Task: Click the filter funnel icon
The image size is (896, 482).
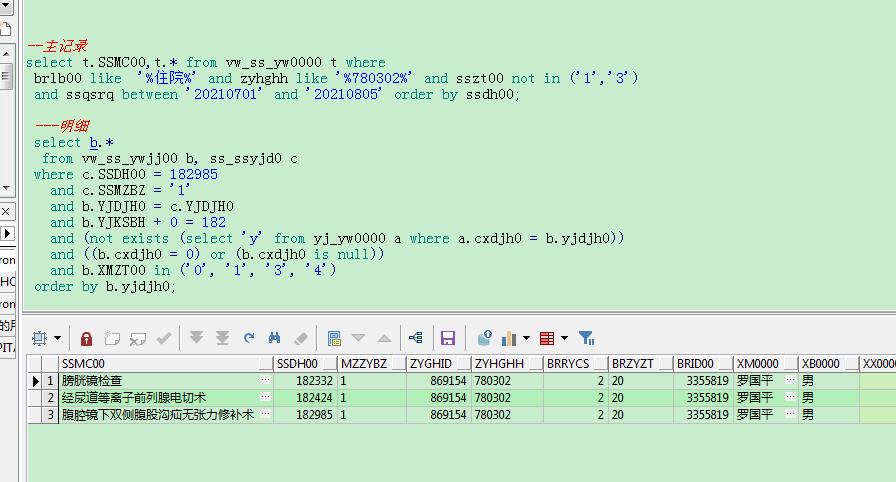Action: click(x=587, y=338)
